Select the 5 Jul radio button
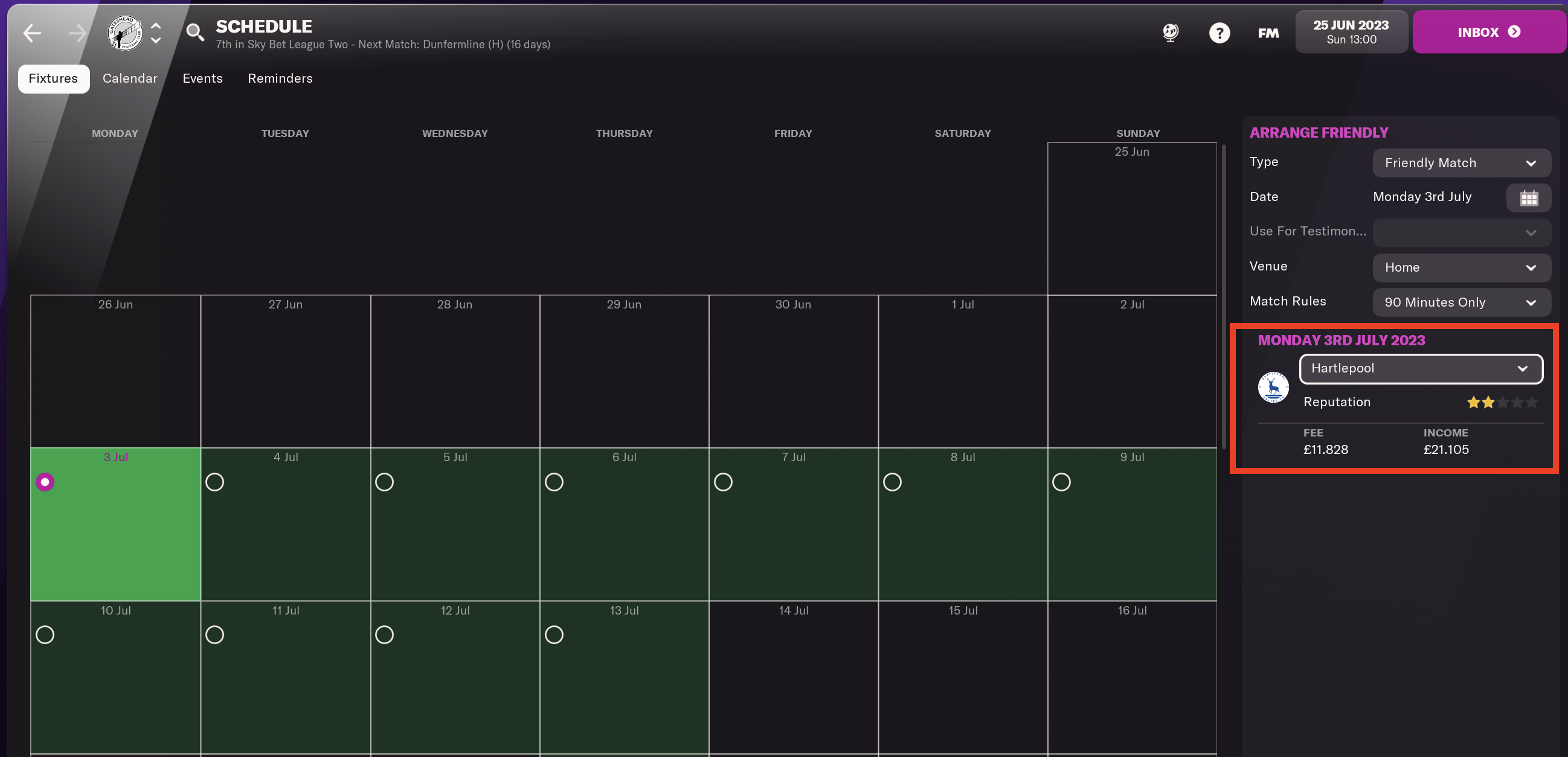Image resolution: width=1568 pixels, height=757 pixels. [384, 482]
